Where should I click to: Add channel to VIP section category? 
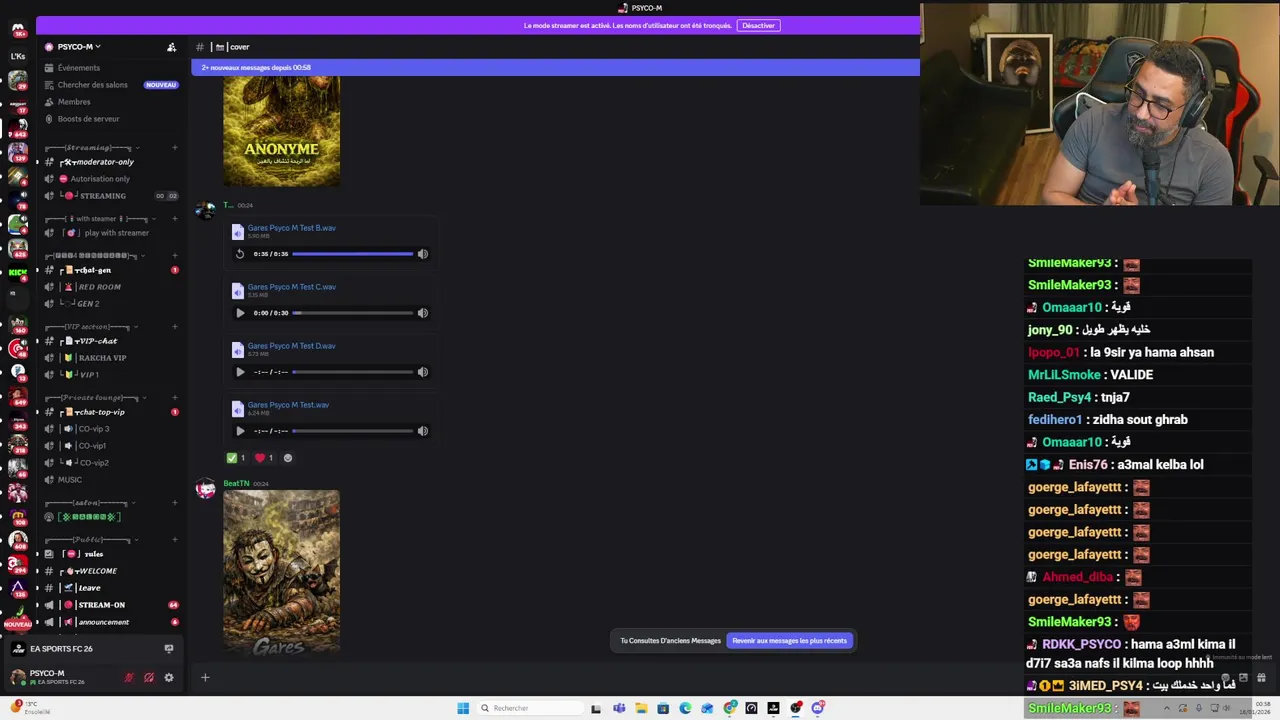pos(174,327)
